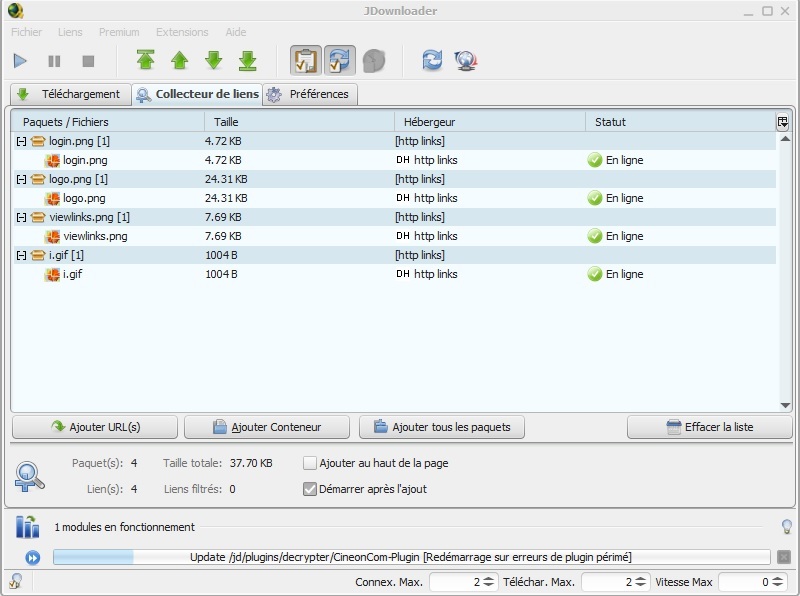Switch to the Téléchargement tab

coord(70,94)
